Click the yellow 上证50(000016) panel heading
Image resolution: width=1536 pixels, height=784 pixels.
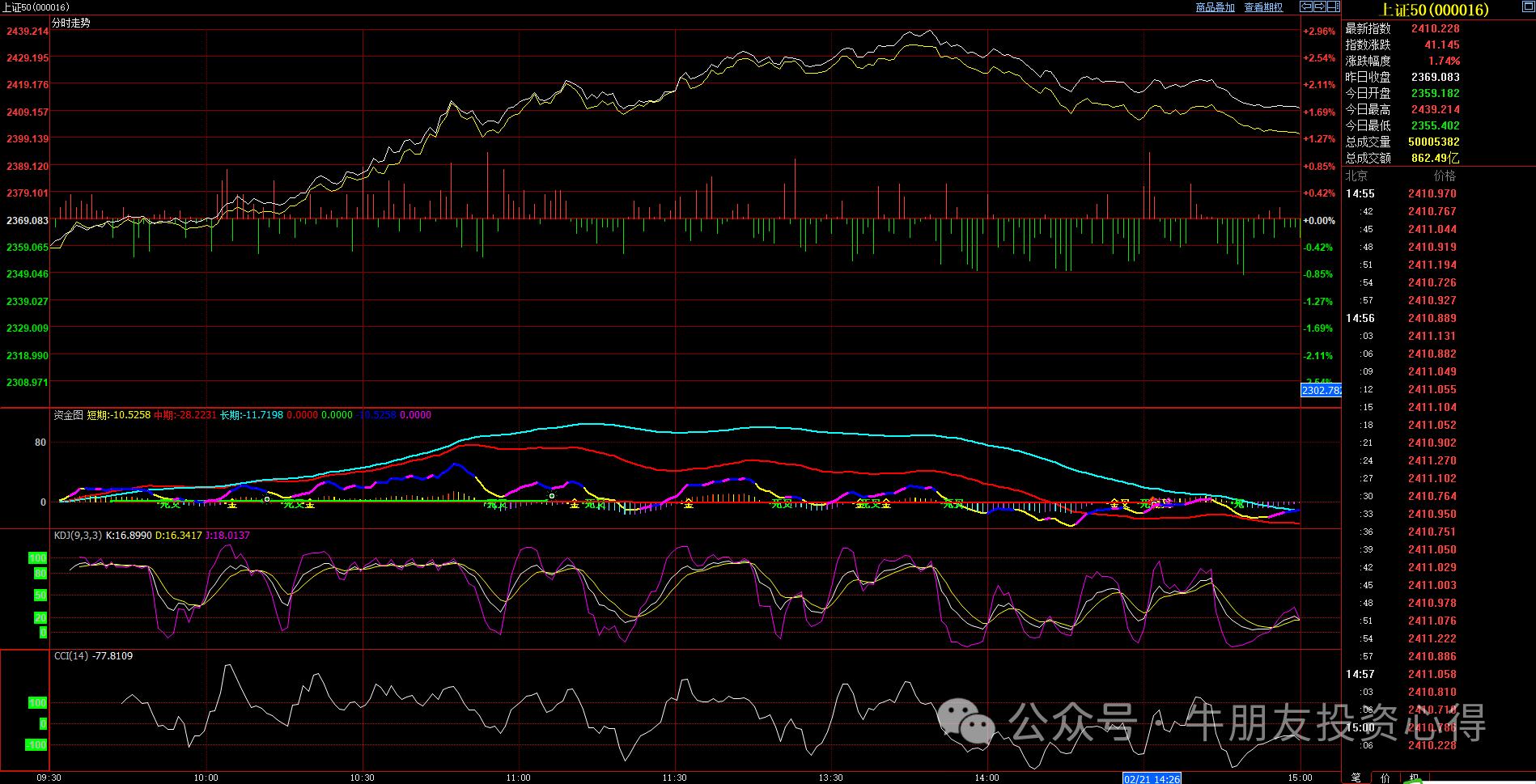pos(1434,10)
